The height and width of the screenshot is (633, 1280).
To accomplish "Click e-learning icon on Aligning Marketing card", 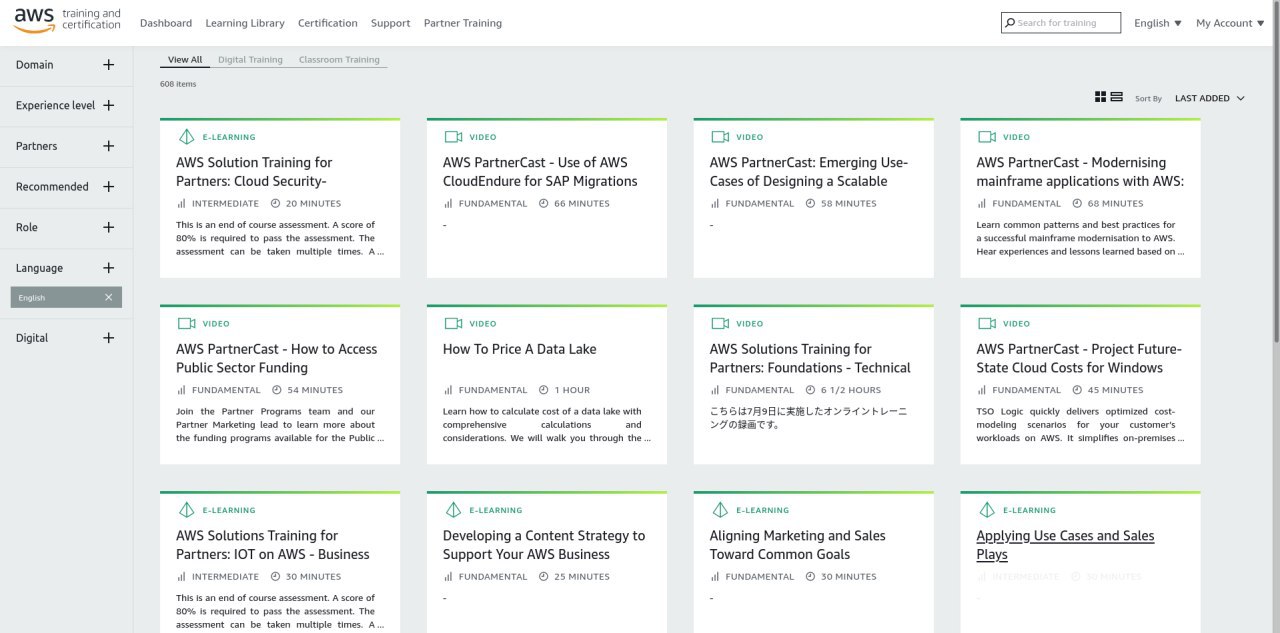I will 720,510.
